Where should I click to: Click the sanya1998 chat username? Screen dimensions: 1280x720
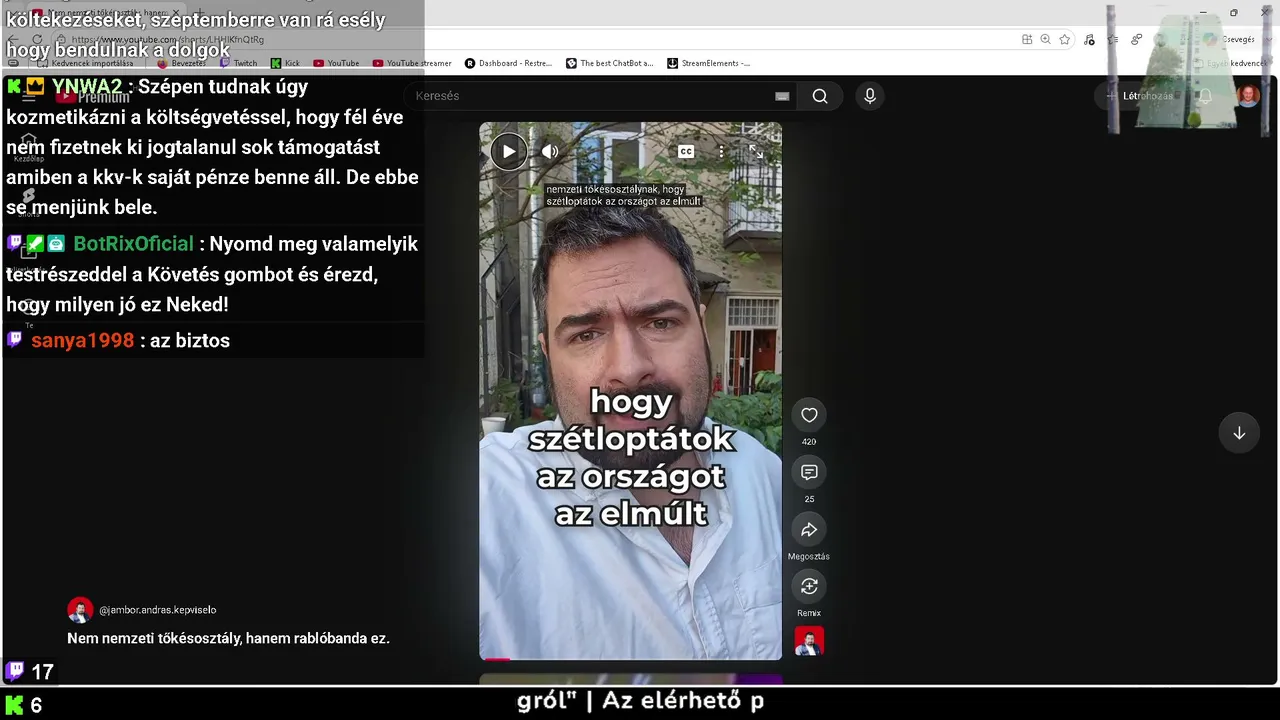pyautogui.click(x=82, y=341)
